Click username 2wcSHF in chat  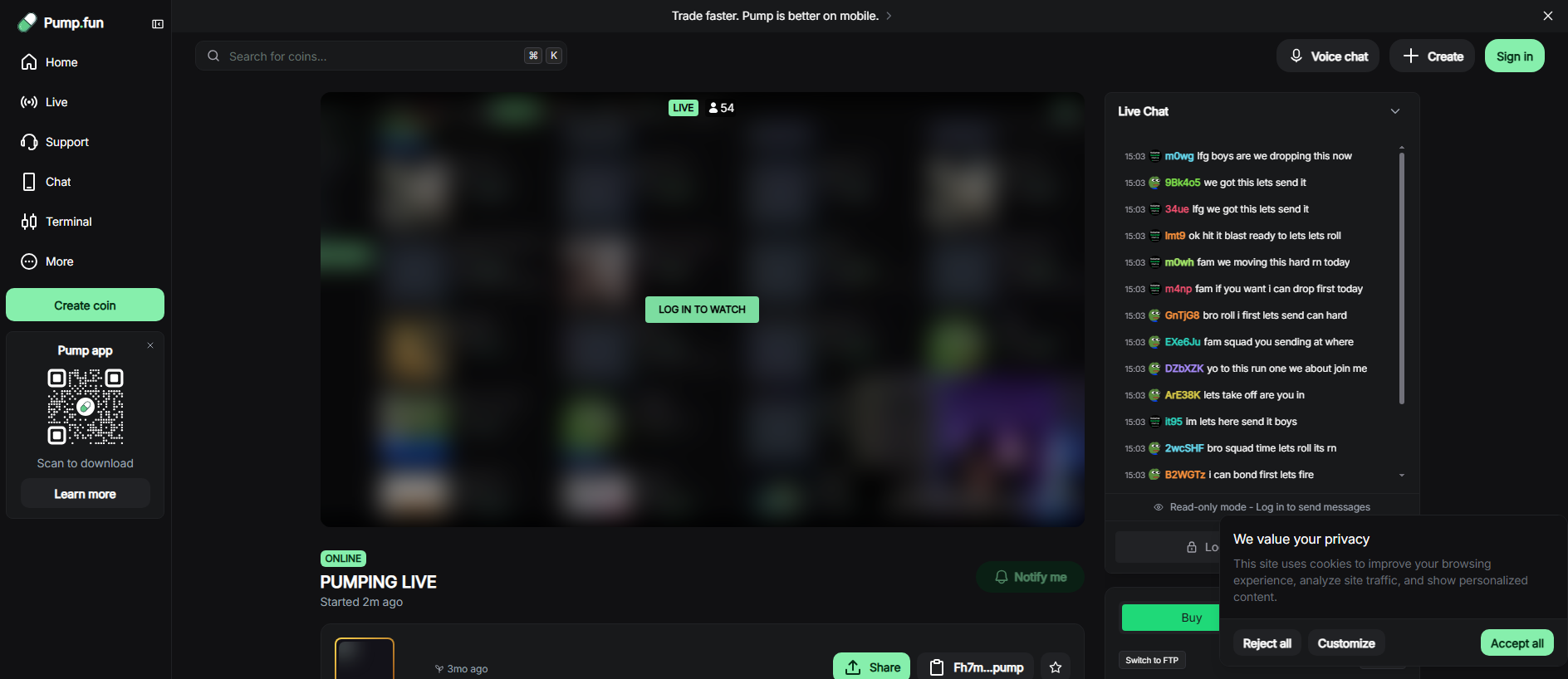tap(1184, 448)
